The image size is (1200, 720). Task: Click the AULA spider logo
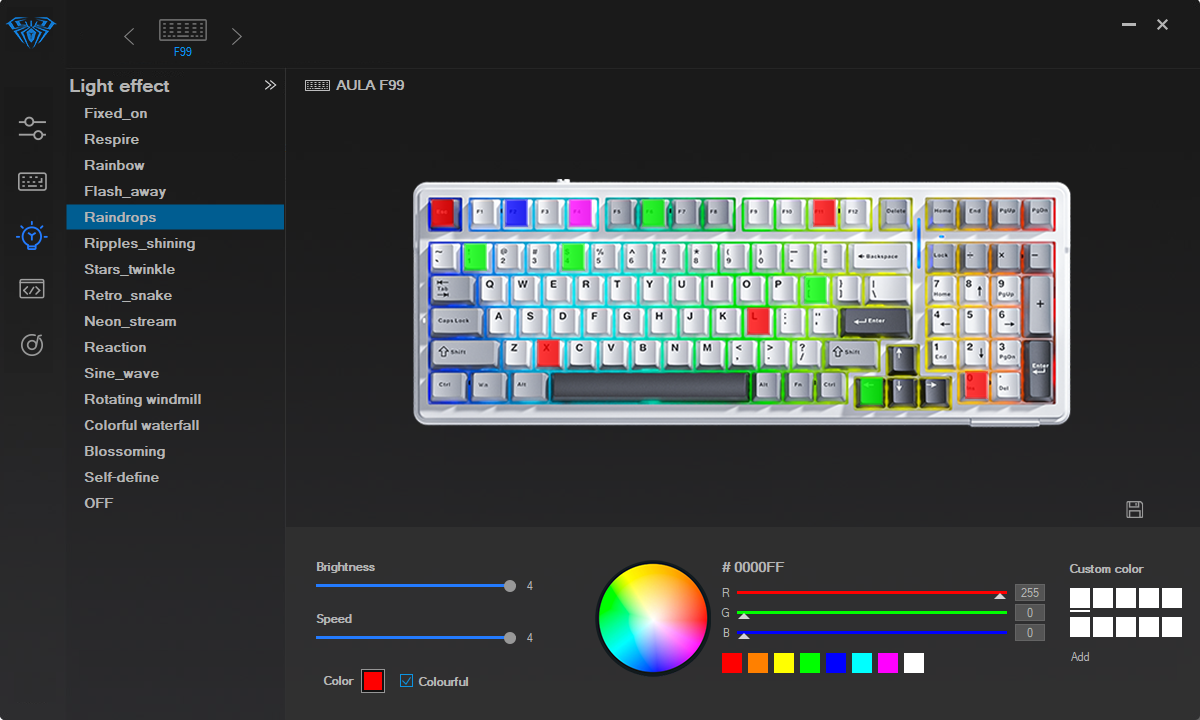[32, 32]
